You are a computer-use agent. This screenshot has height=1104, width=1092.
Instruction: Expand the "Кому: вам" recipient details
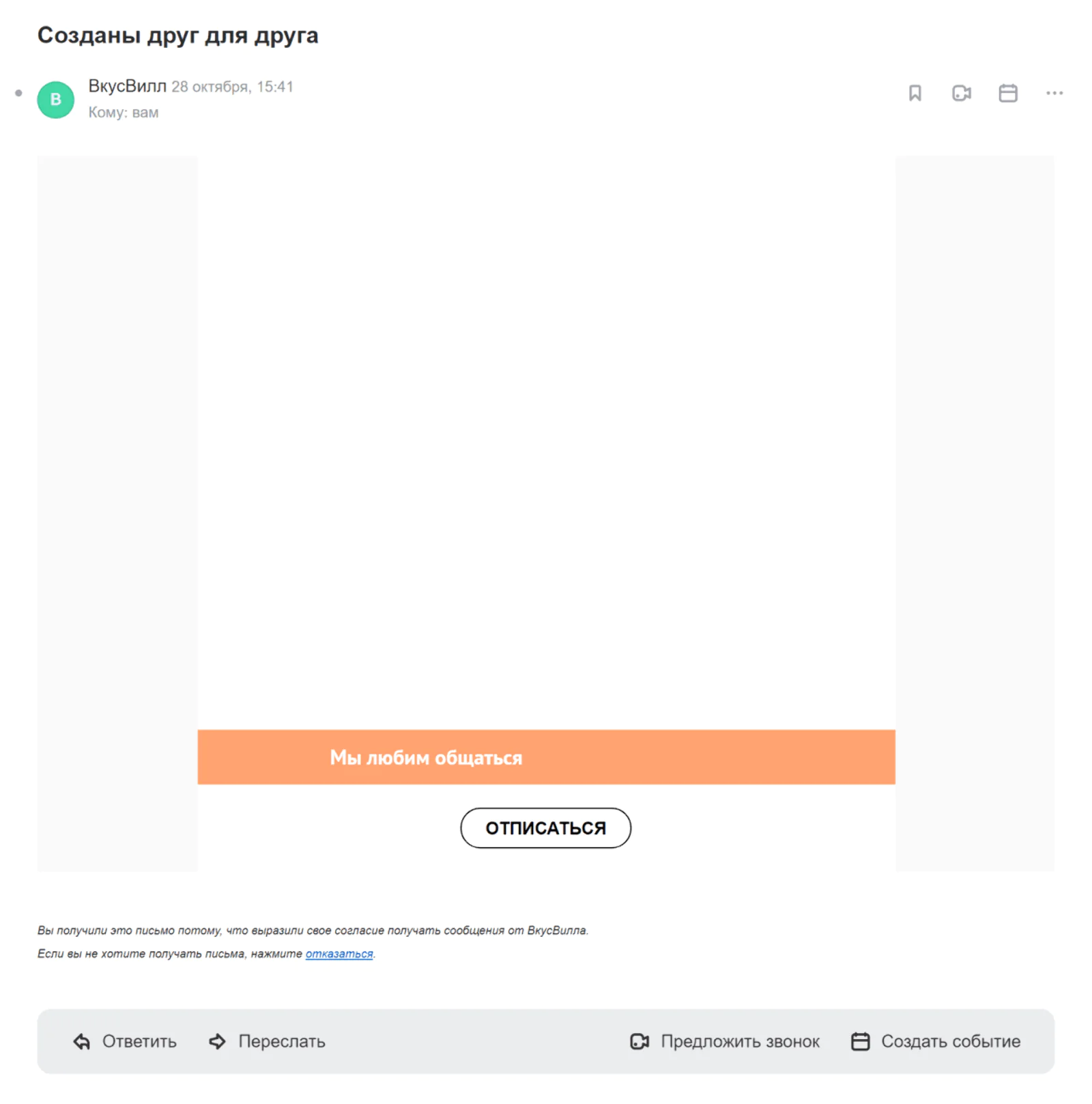124,113
